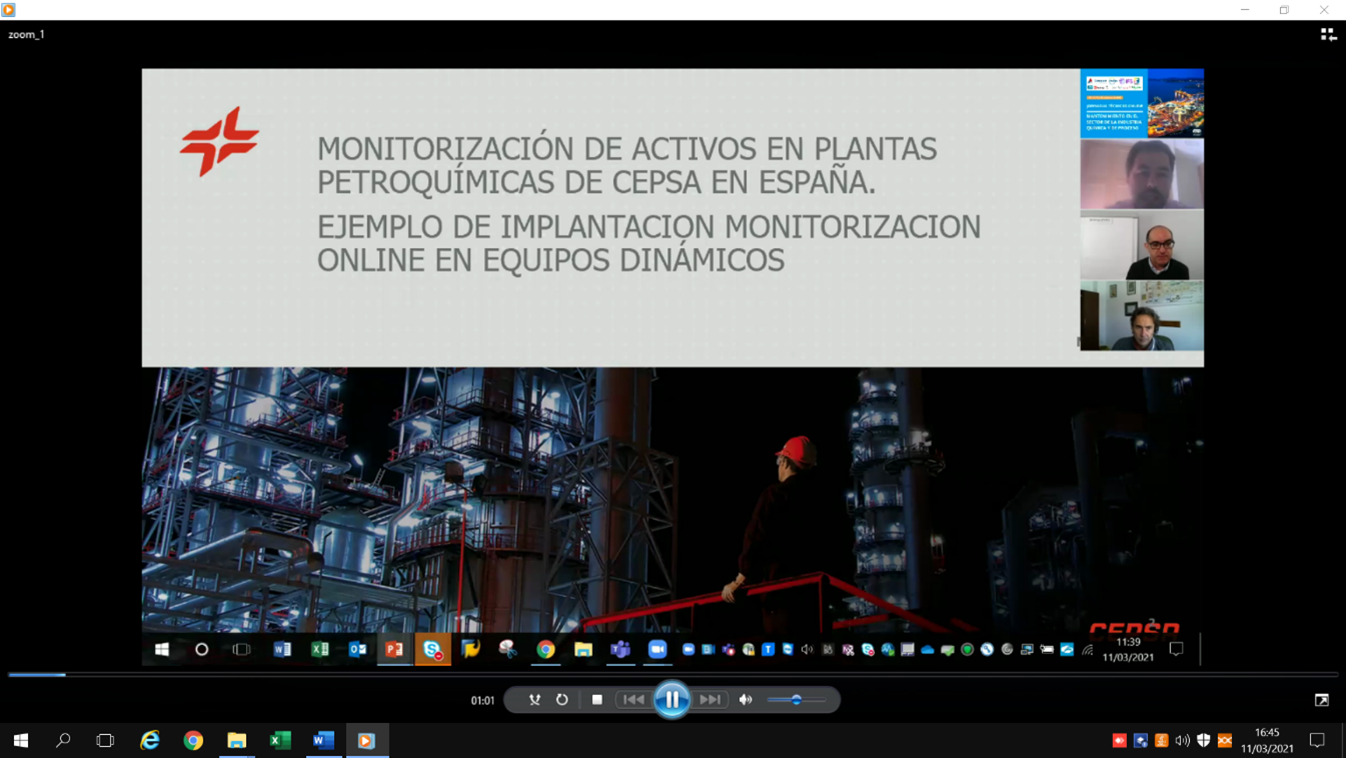Screen dimensions: 1346x758
Task: Open Windows taskbar search
Action: pyautogui.click(x=63, y=741)
